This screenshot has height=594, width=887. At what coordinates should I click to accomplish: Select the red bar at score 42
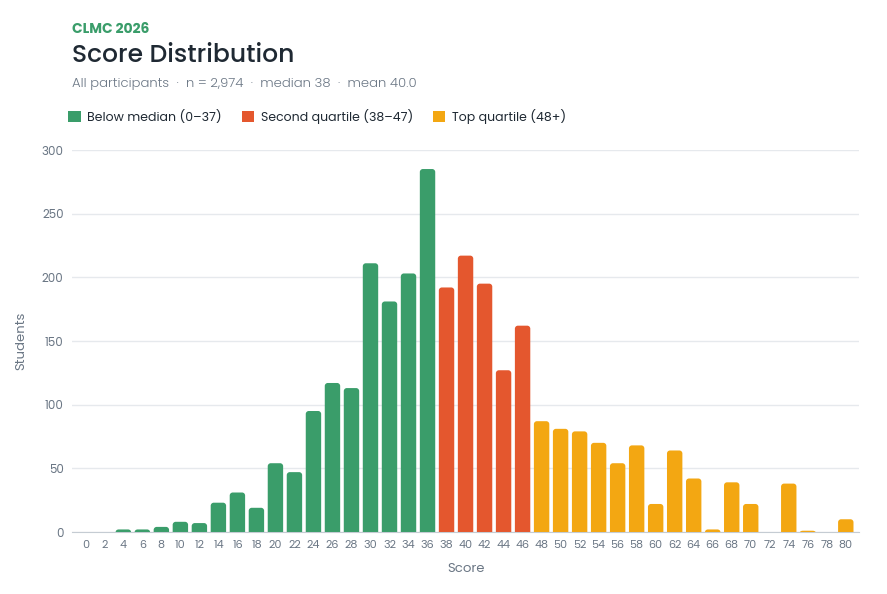pos(484,408)
